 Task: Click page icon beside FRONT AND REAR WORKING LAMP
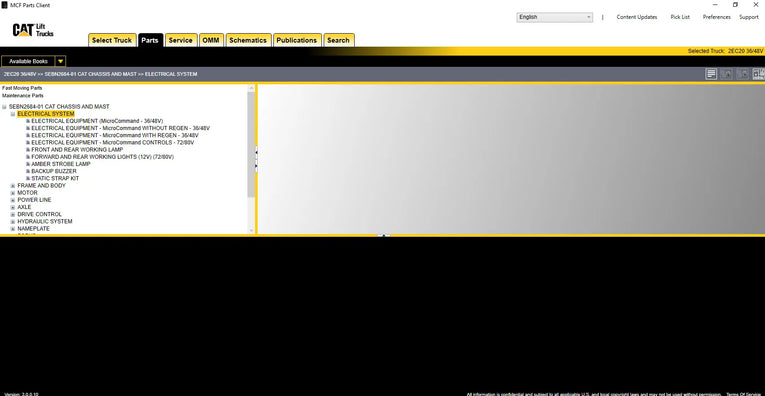28,150
